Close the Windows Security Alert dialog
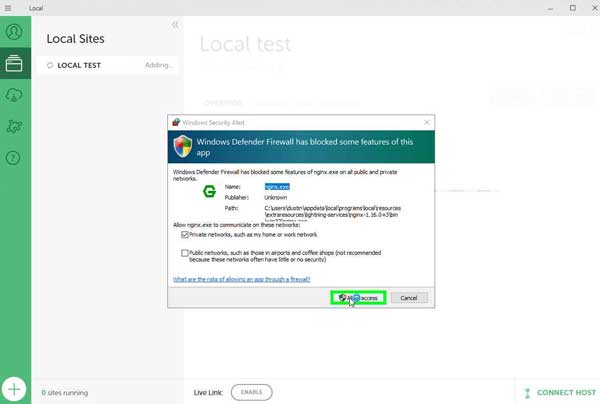This screenshot has height=404, width=600. (x=427, y=122)
